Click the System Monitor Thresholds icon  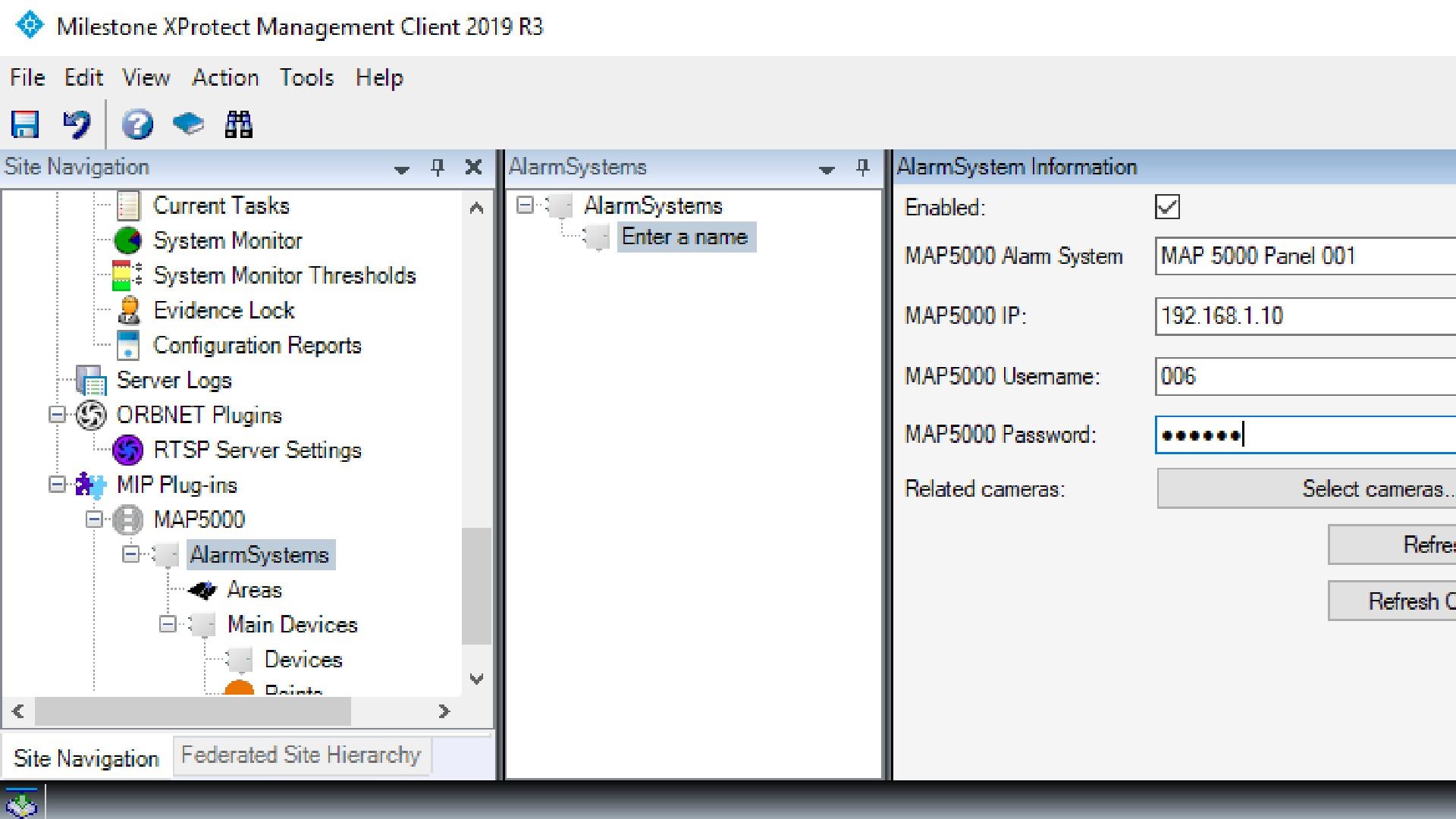pos(127,275)
